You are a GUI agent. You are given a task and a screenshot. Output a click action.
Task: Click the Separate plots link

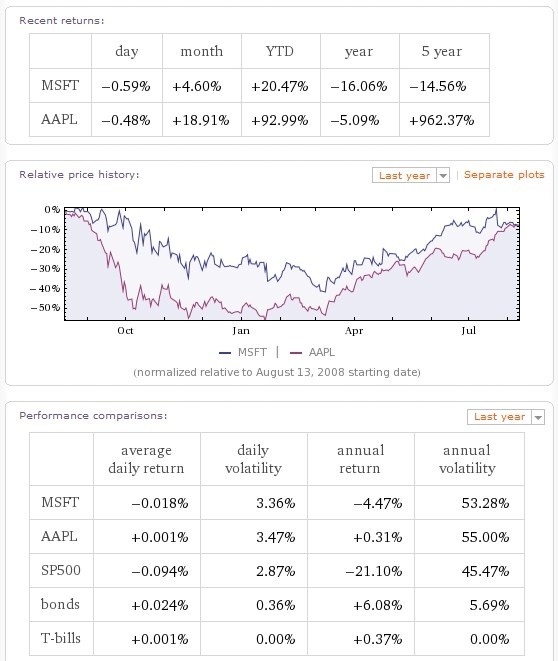pos(504,175)
